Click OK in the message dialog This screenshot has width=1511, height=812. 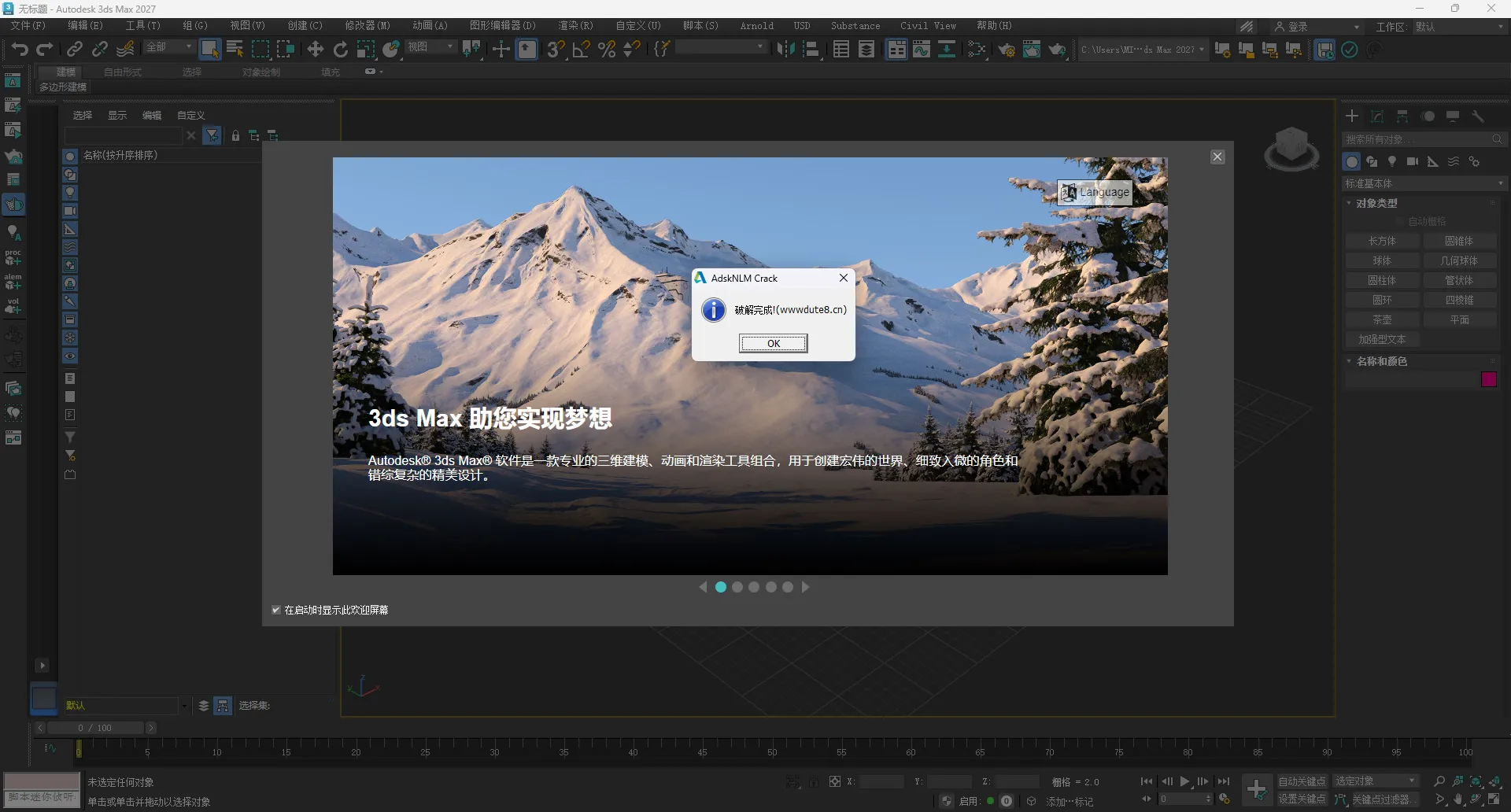point(774,343)
